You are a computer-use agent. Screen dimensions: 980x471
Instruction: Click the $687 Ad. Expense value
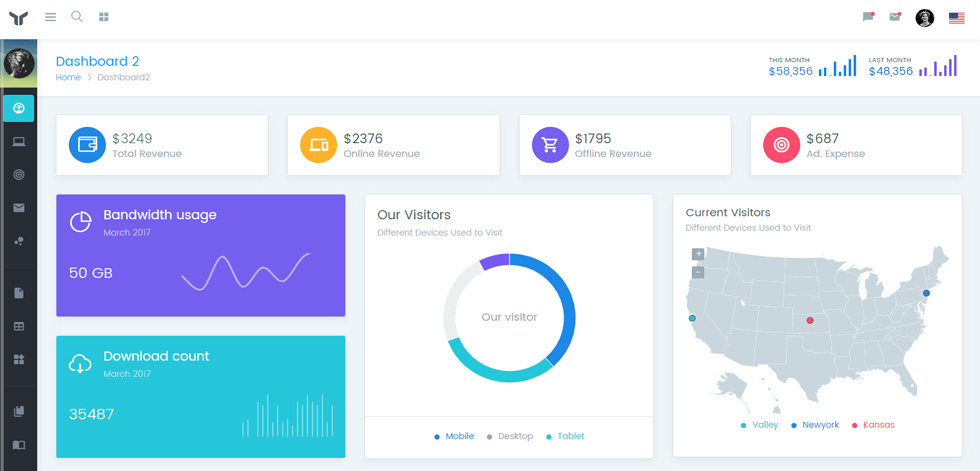822,139
